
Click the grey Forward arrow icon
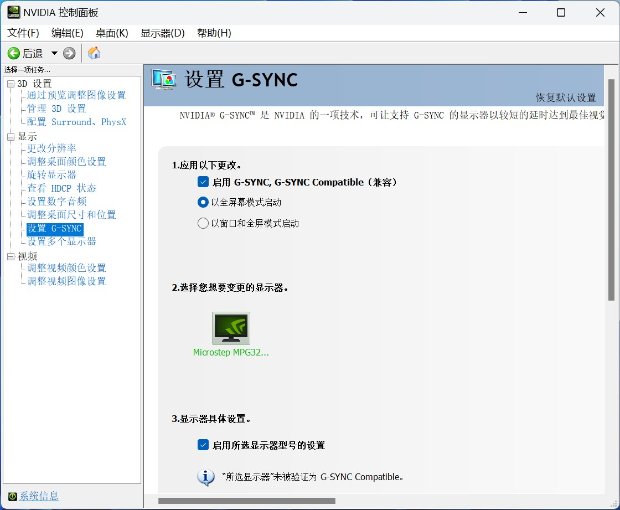pos(69,53)
